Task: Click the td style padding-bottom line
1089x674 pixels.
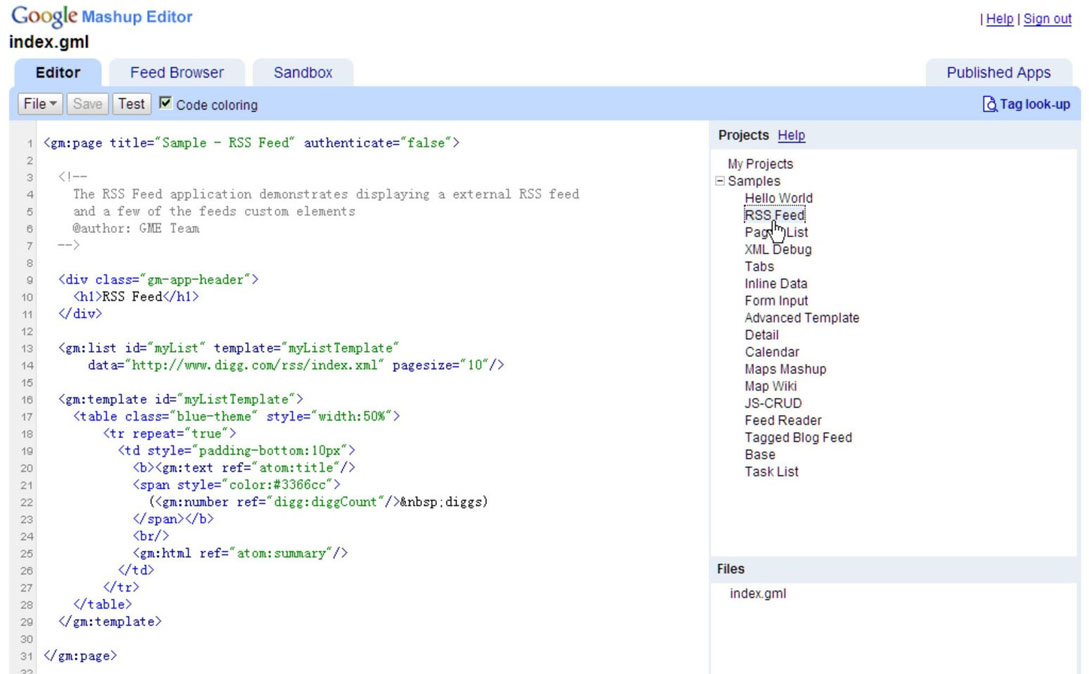Action: tap(237, 451)
